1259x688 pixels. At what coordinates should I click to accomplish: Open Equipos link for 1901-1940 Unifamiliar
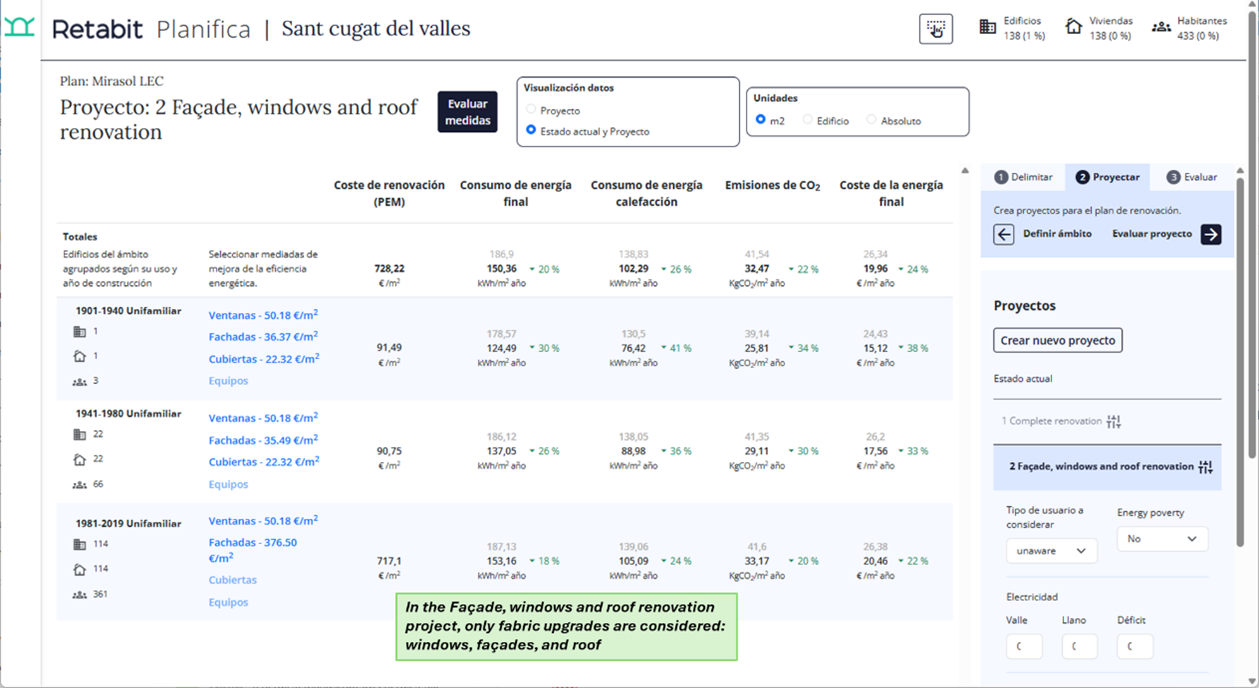pos(228,381)
